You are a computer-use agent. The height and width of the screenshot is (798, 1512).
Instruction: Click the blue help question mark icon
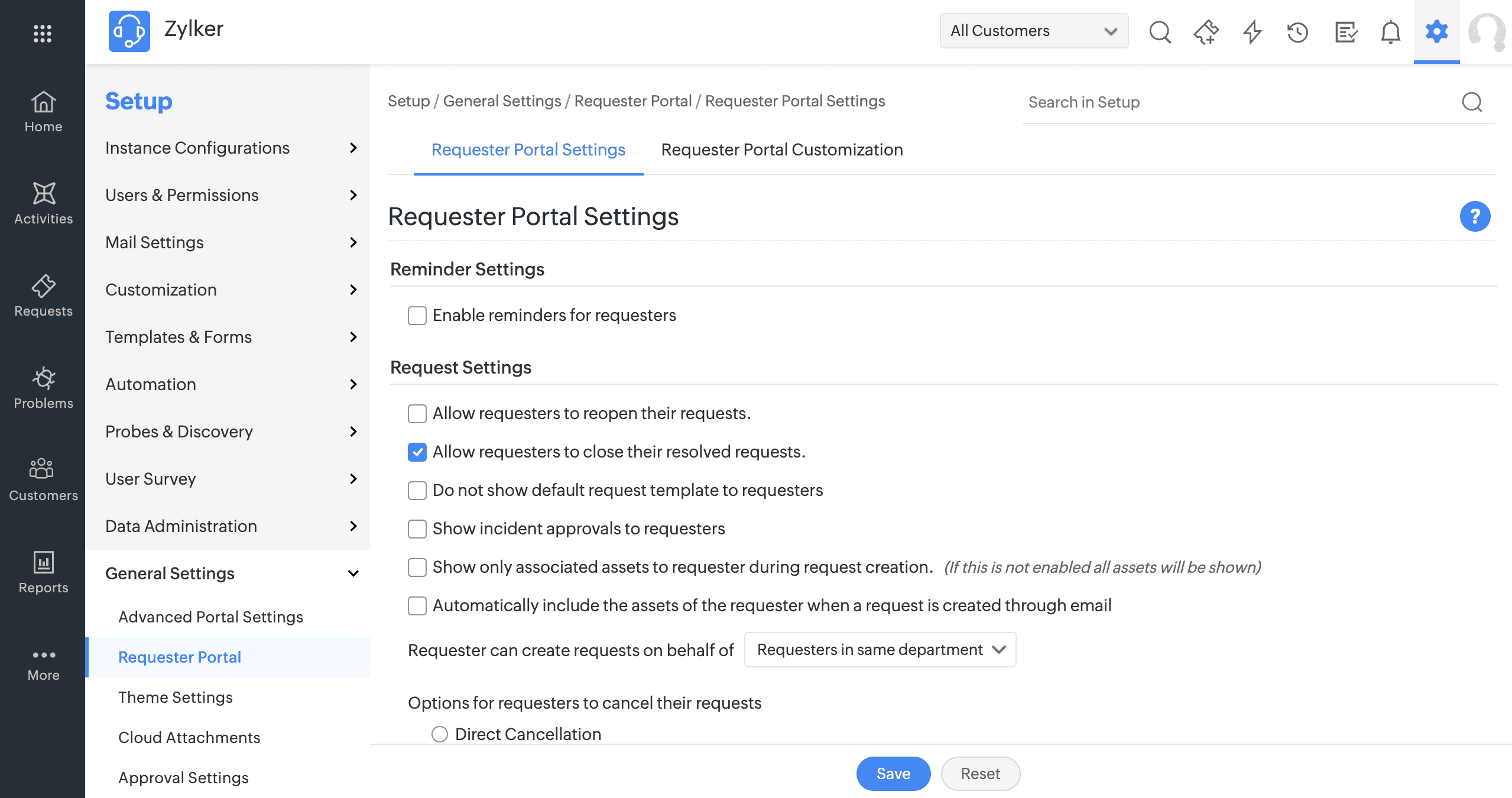(x=1475, y=216)
